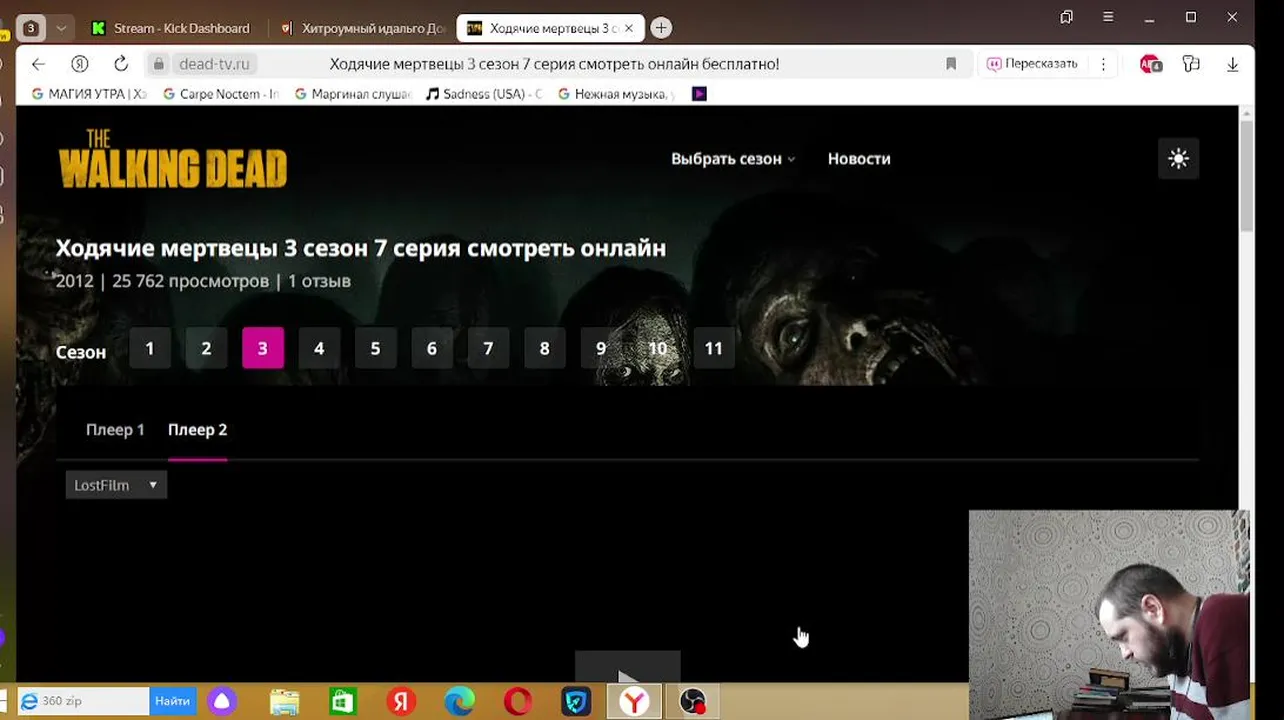
Task: Click the lock icon in address bar
Action: tap(158, 64)
